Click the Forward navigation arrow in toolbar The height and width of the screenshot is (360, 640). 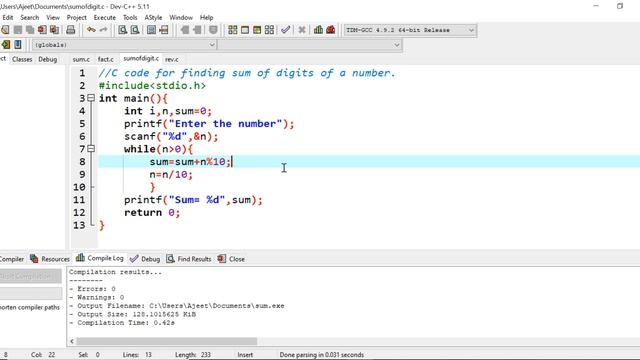pos(197,30)
